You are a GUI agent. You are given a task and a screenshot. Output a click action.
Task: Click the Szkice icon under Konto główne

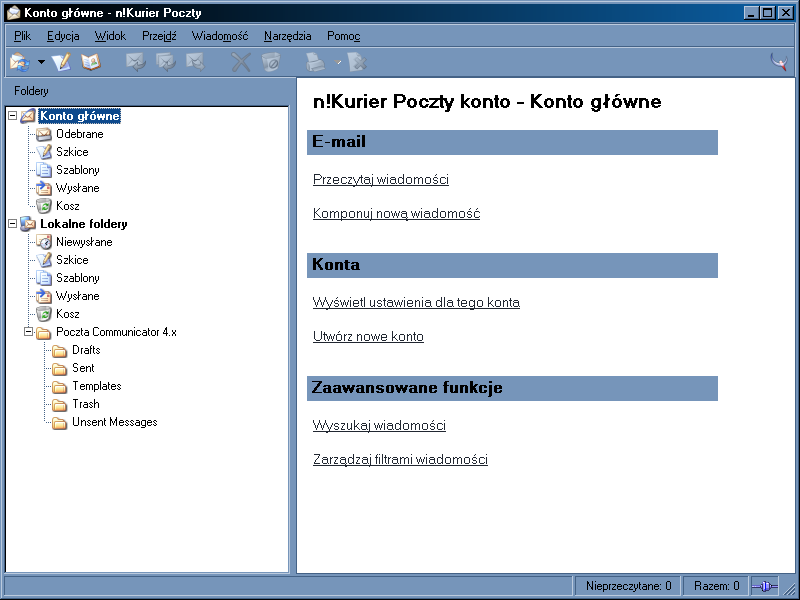(44, 152)
